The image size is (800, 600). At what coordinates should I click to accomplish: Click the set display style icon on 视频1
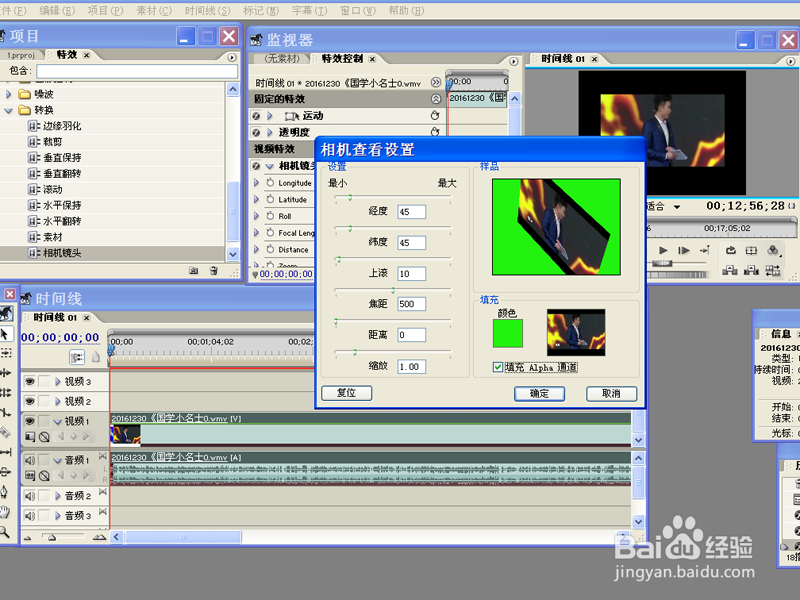[x=30, y=437]
